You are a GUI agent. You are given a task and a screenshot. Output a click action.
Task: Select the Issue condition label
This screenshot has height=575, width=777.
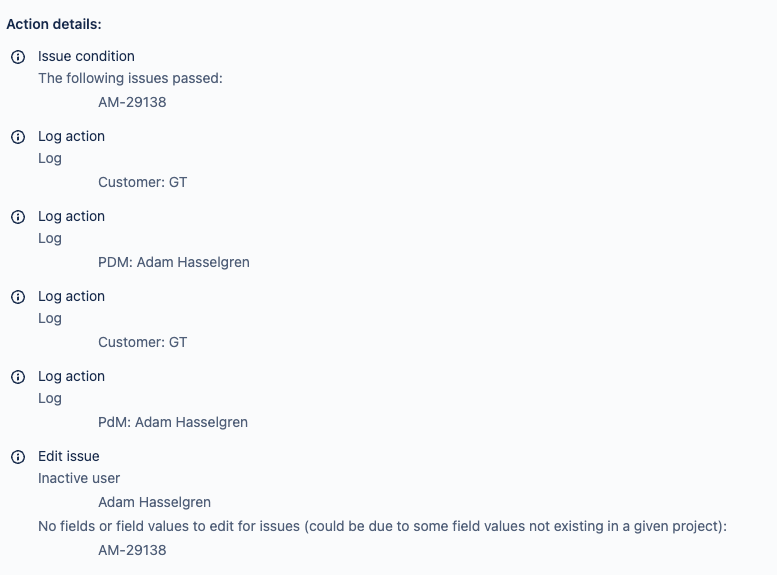click(x=86, y=57)
